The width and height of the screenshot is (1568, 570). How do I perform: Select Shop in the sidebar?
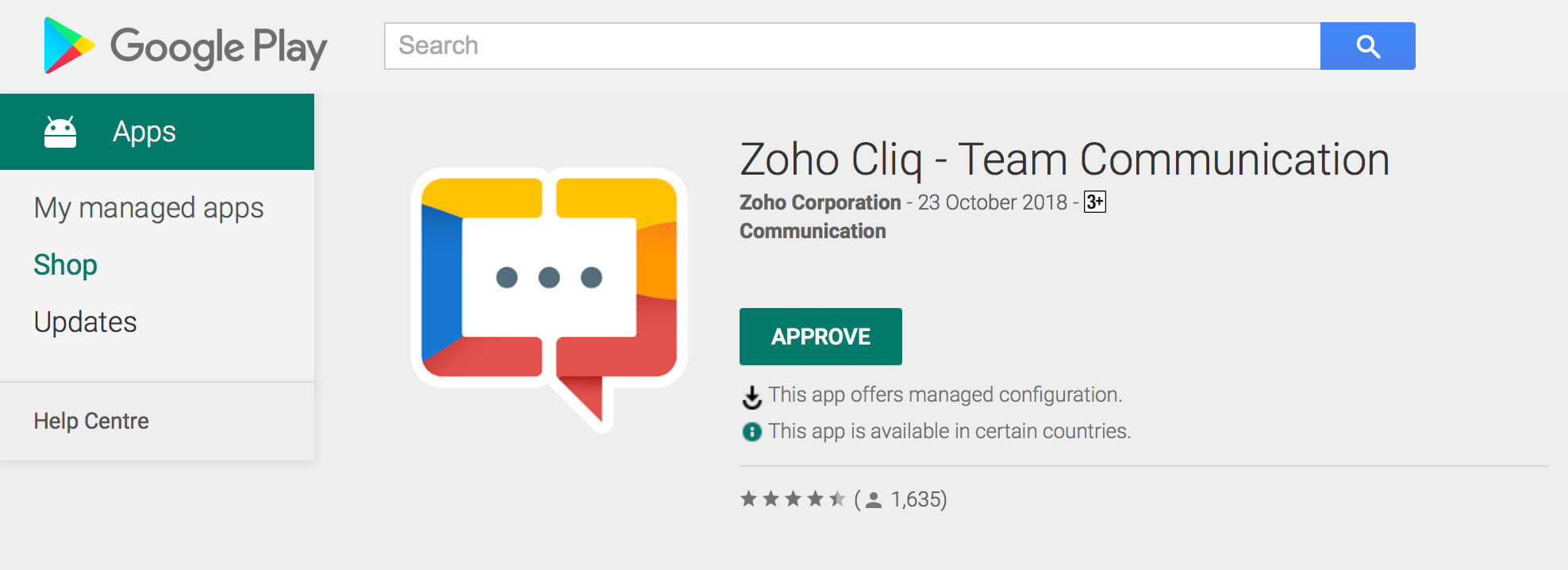point(65,265)
